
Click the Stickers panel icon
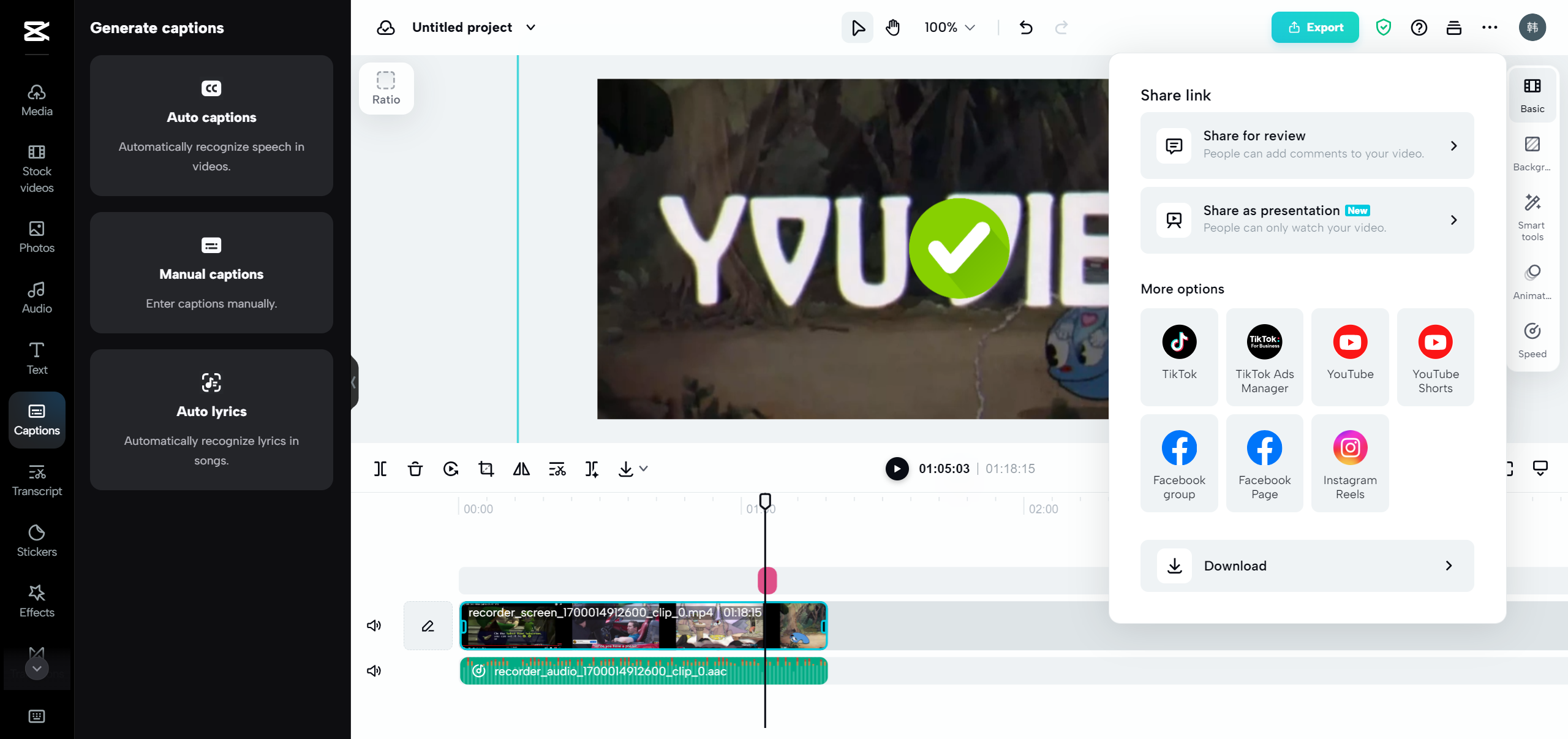36,541
